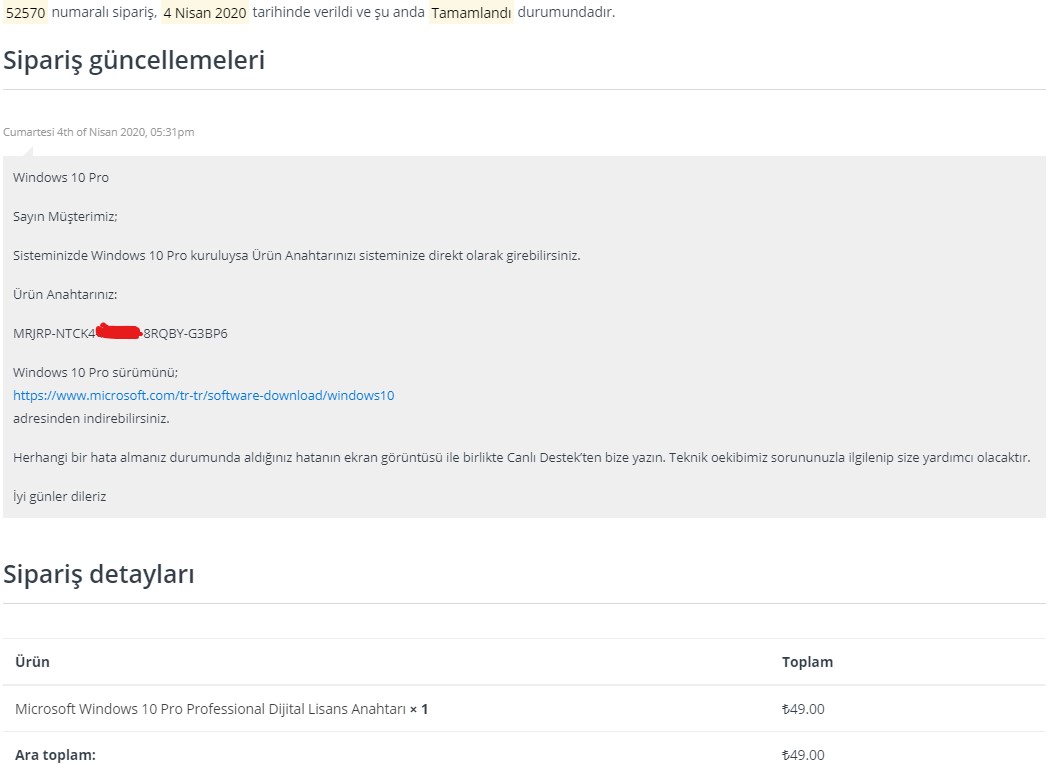Click the Ara toplam amount ₺49.00
Screen dimensions: 1047x767
[x=803, y=755]
